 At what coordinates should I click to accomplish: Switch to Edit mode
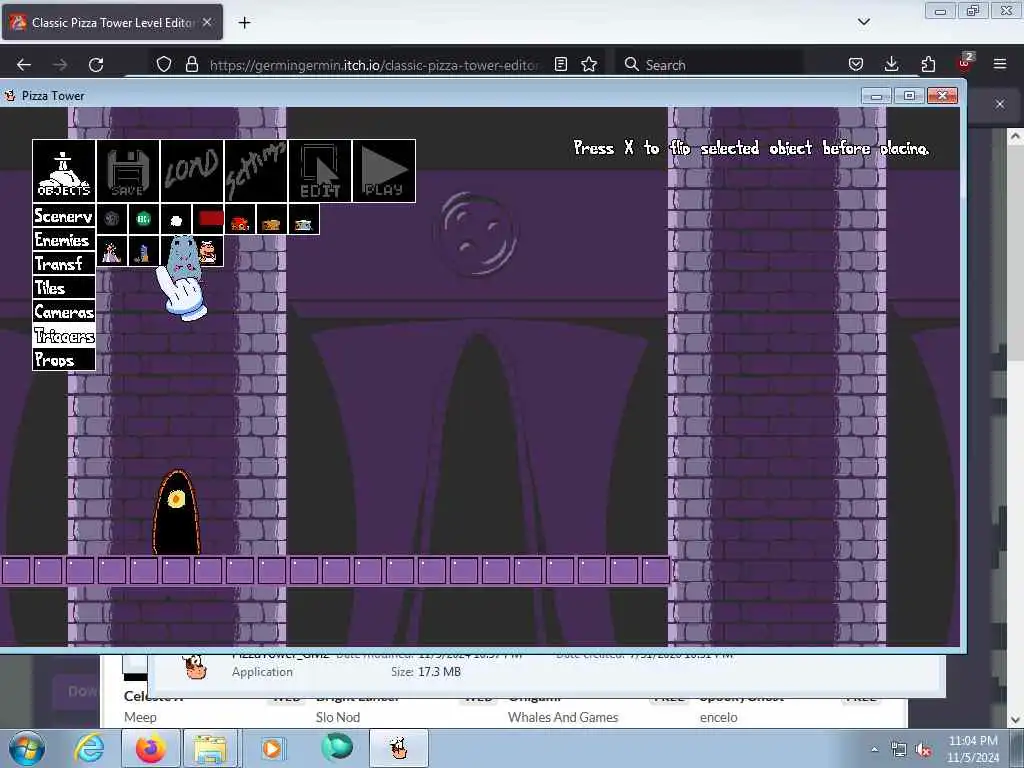(320, 171)
